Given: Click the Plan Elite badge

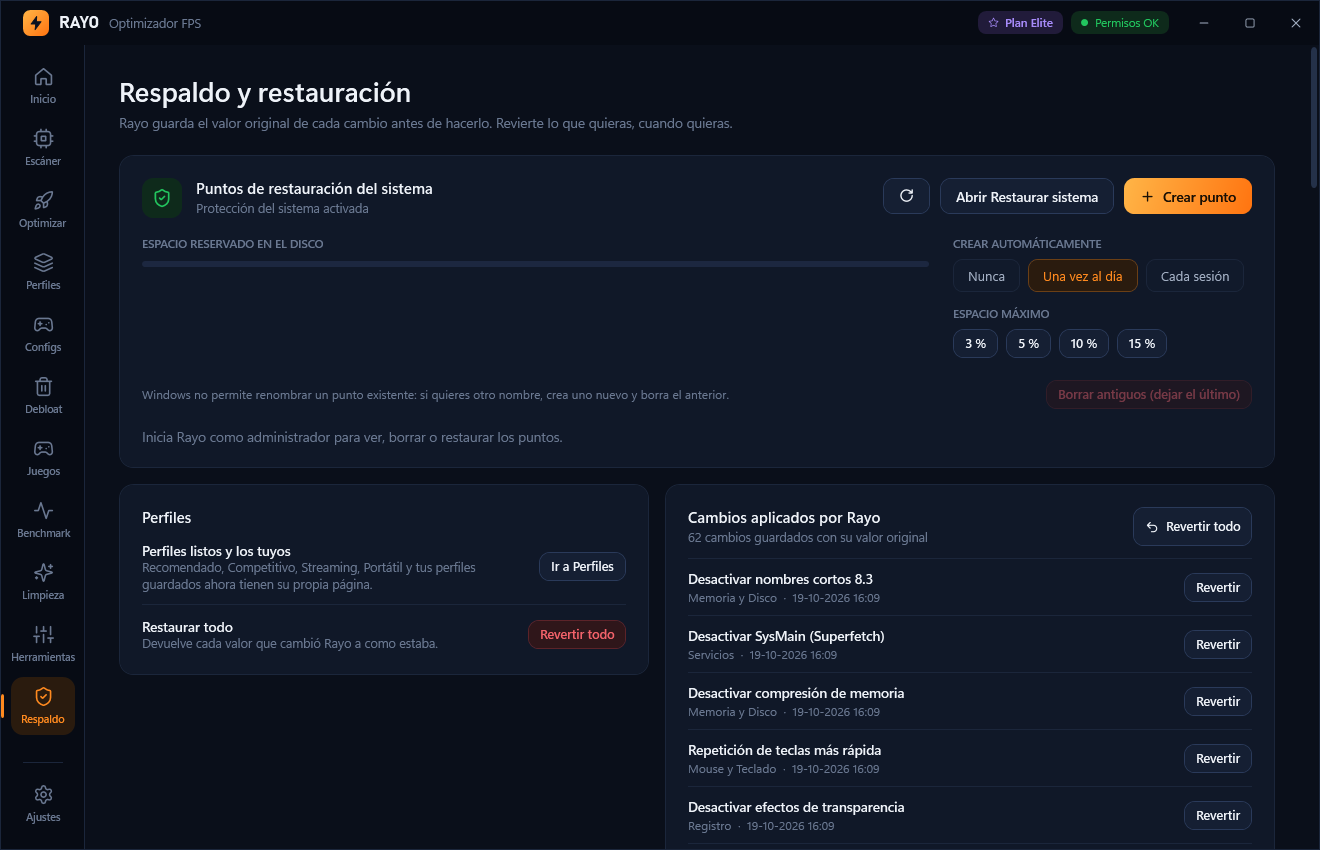Looking at the screenshot, I should point(1020,22).
